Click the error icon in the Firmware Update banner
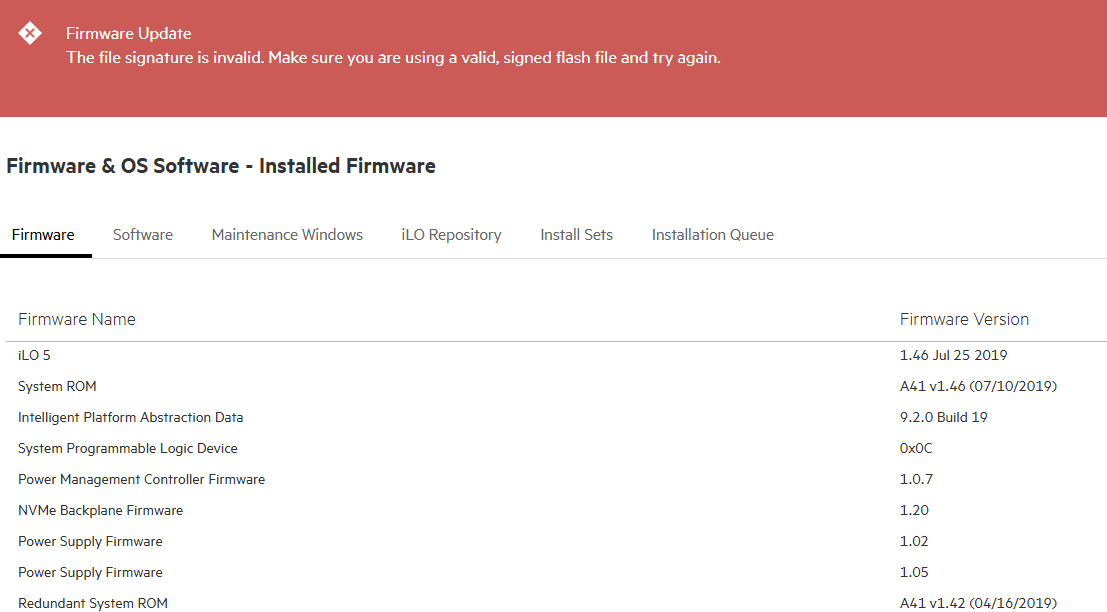 pos(30,33)
